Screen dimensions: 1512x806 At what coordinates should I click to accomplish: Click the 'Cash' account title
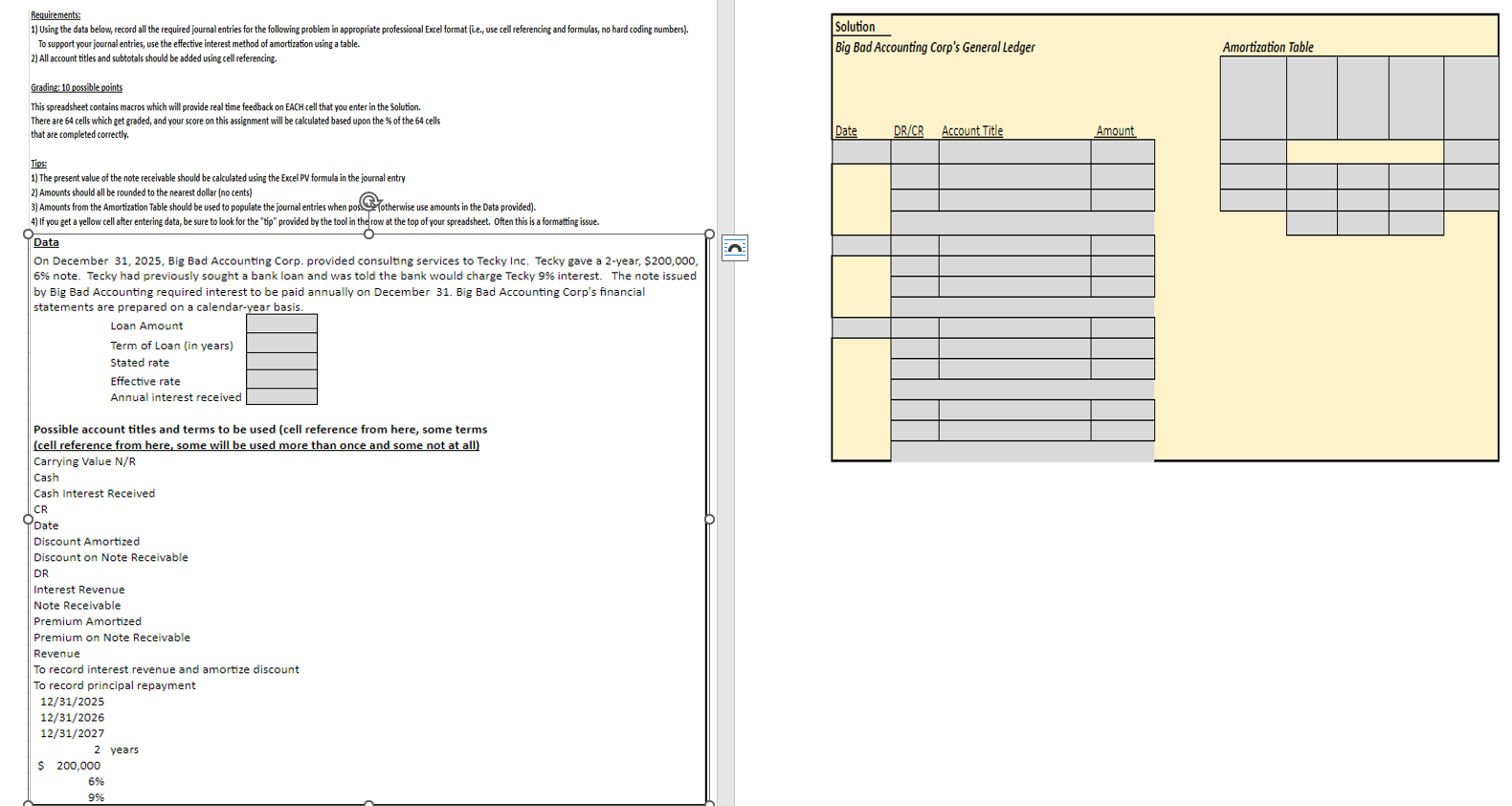pyautogui.click(x=46, y=478)
